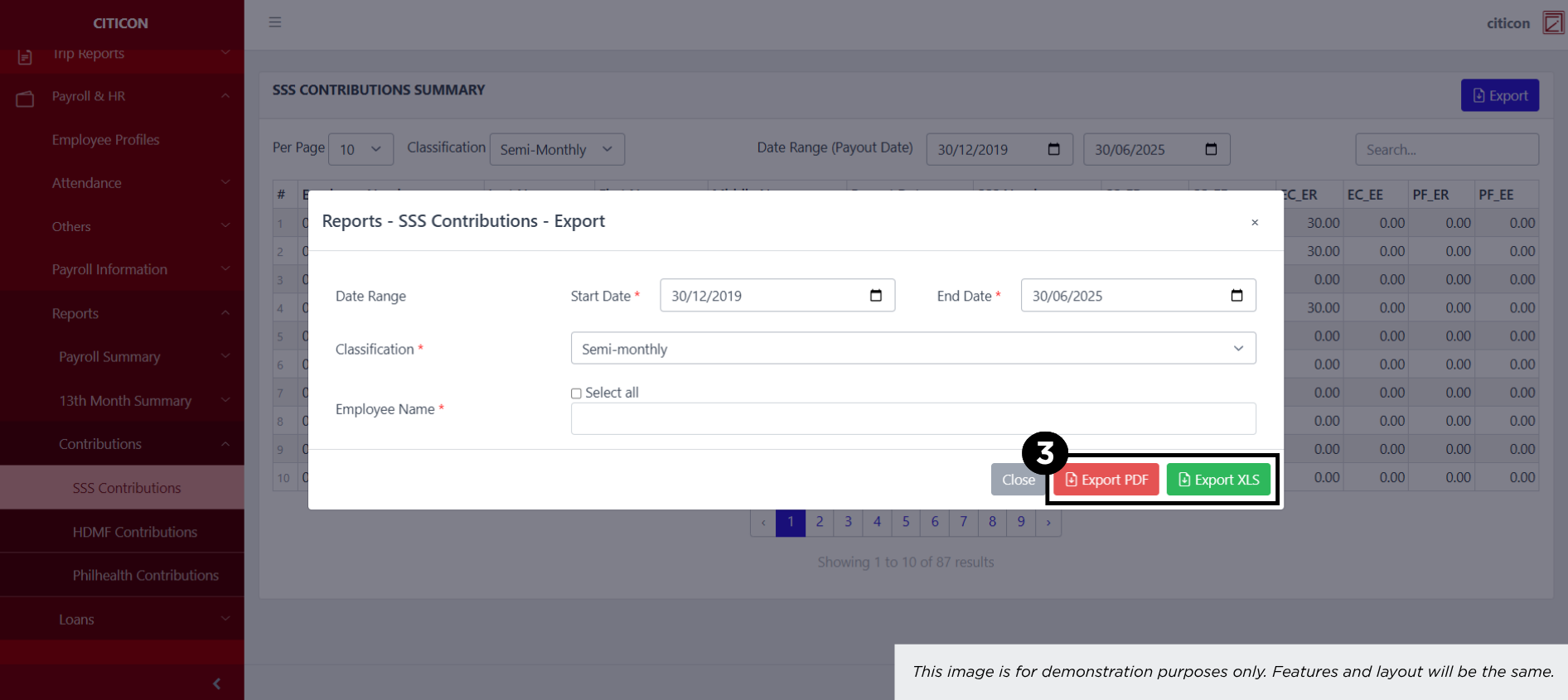This screenshot has width=1568, height=700.
Task: Collapse the sidebar with bottom arrow
Action: coord(217,683)
